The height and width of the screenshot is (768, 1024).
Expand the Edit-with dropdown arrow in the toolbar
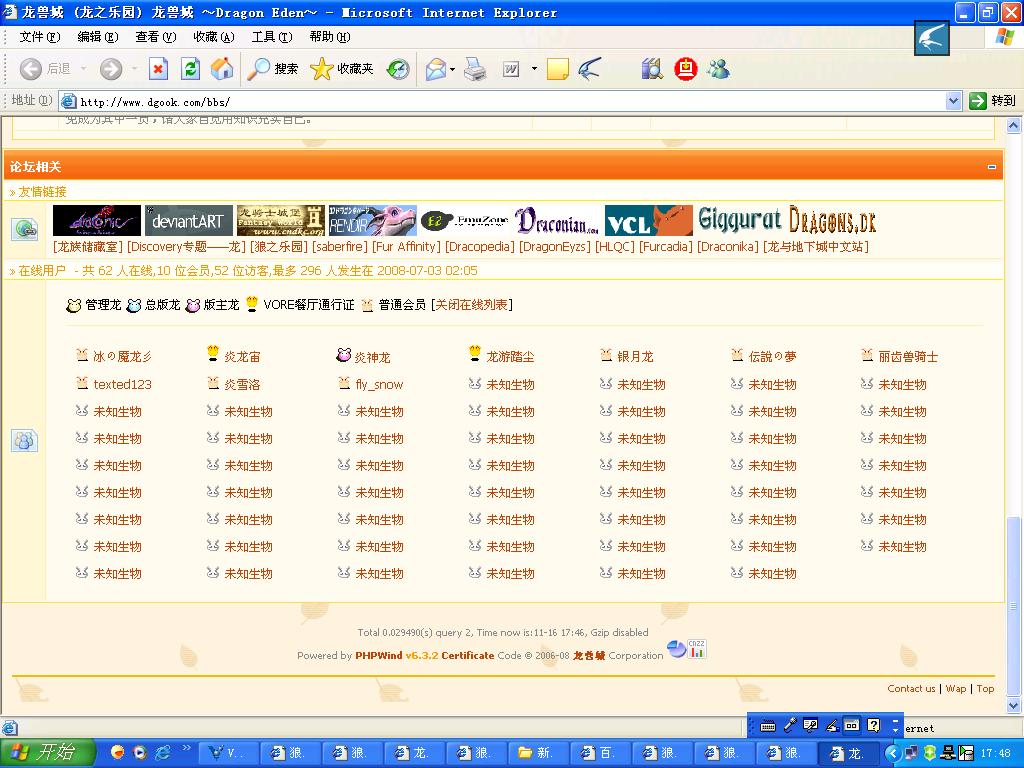[534, 69]
